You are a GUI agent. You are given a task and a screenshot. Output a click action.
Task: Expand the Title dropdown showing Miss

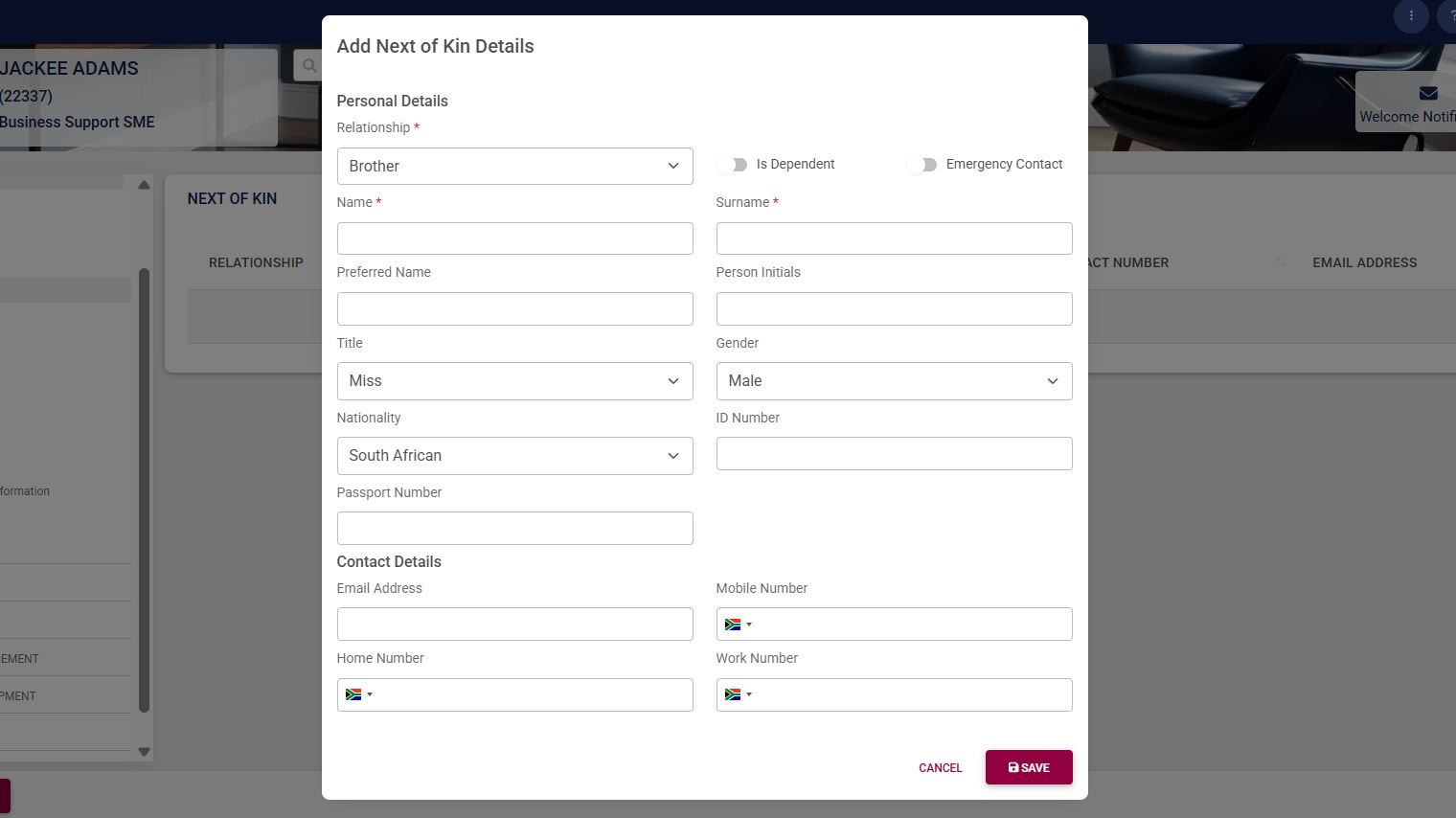pos(514,381)
